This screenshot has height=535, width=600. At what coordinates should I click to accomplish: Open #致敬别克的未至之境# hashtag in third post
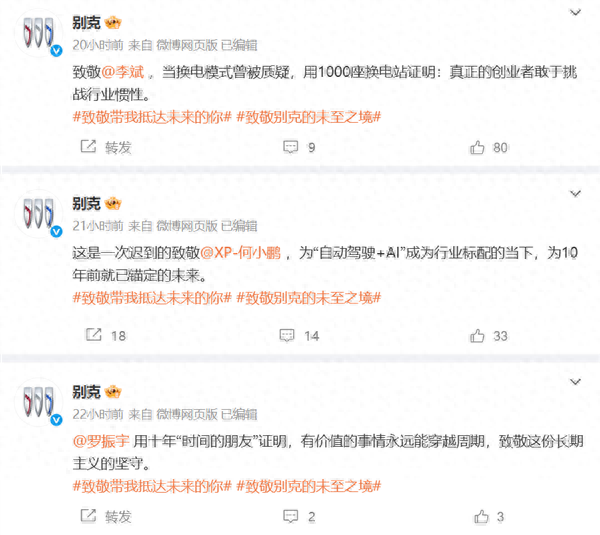309,486
